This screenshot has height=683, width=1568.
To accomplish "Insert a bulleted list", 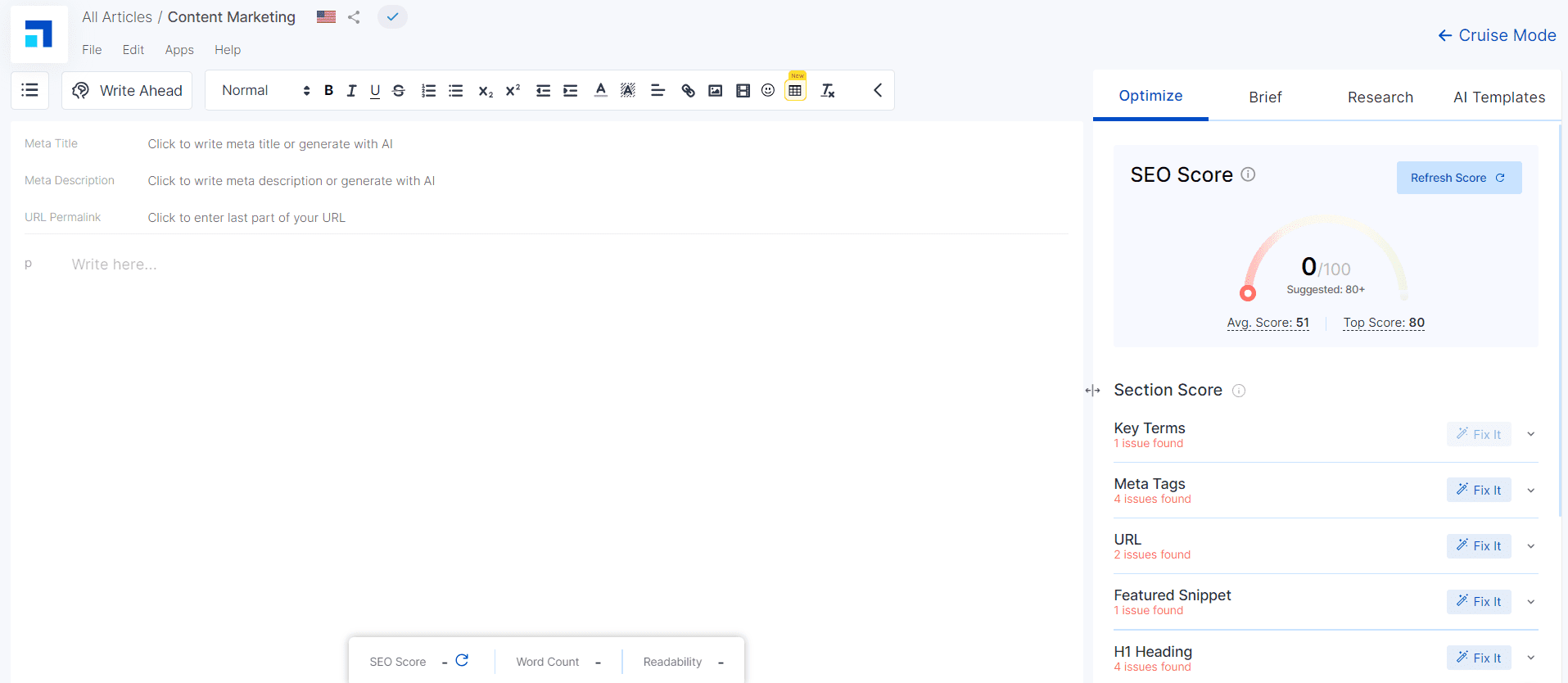I will click(456, 91).
